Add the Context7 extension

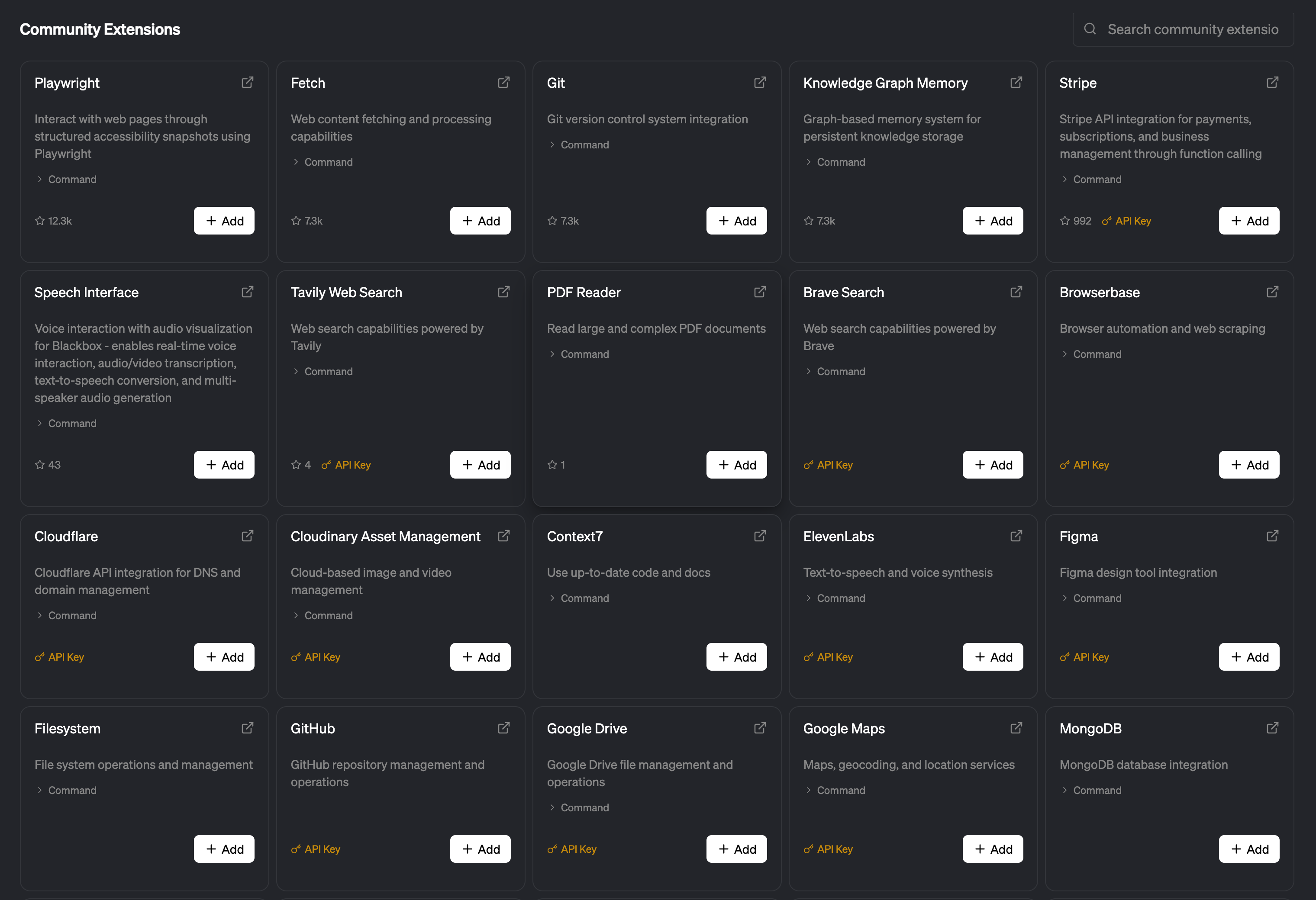point(737,656)
